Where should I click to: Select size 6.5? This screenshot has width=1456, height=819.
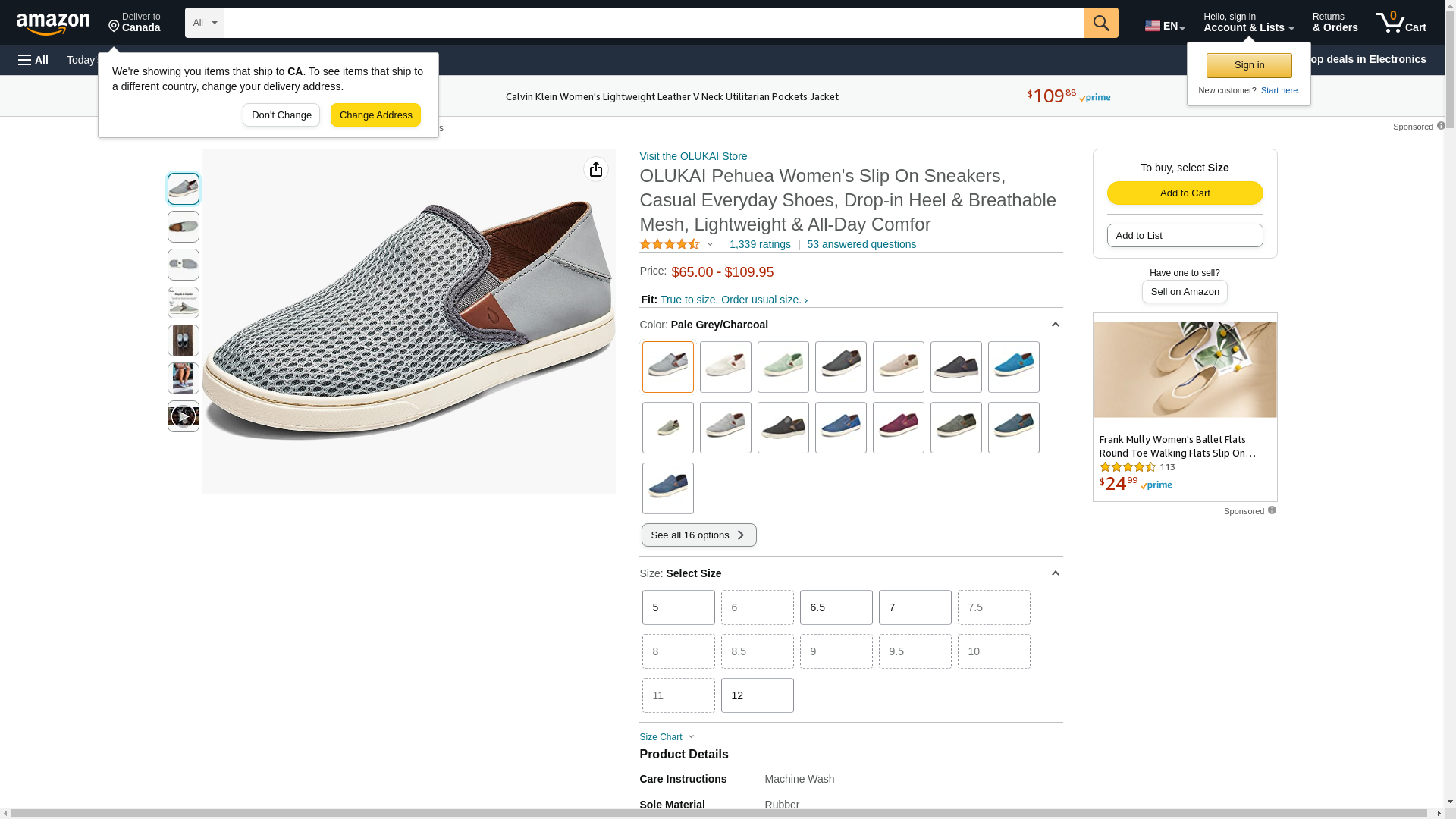(x=836, y=607)
